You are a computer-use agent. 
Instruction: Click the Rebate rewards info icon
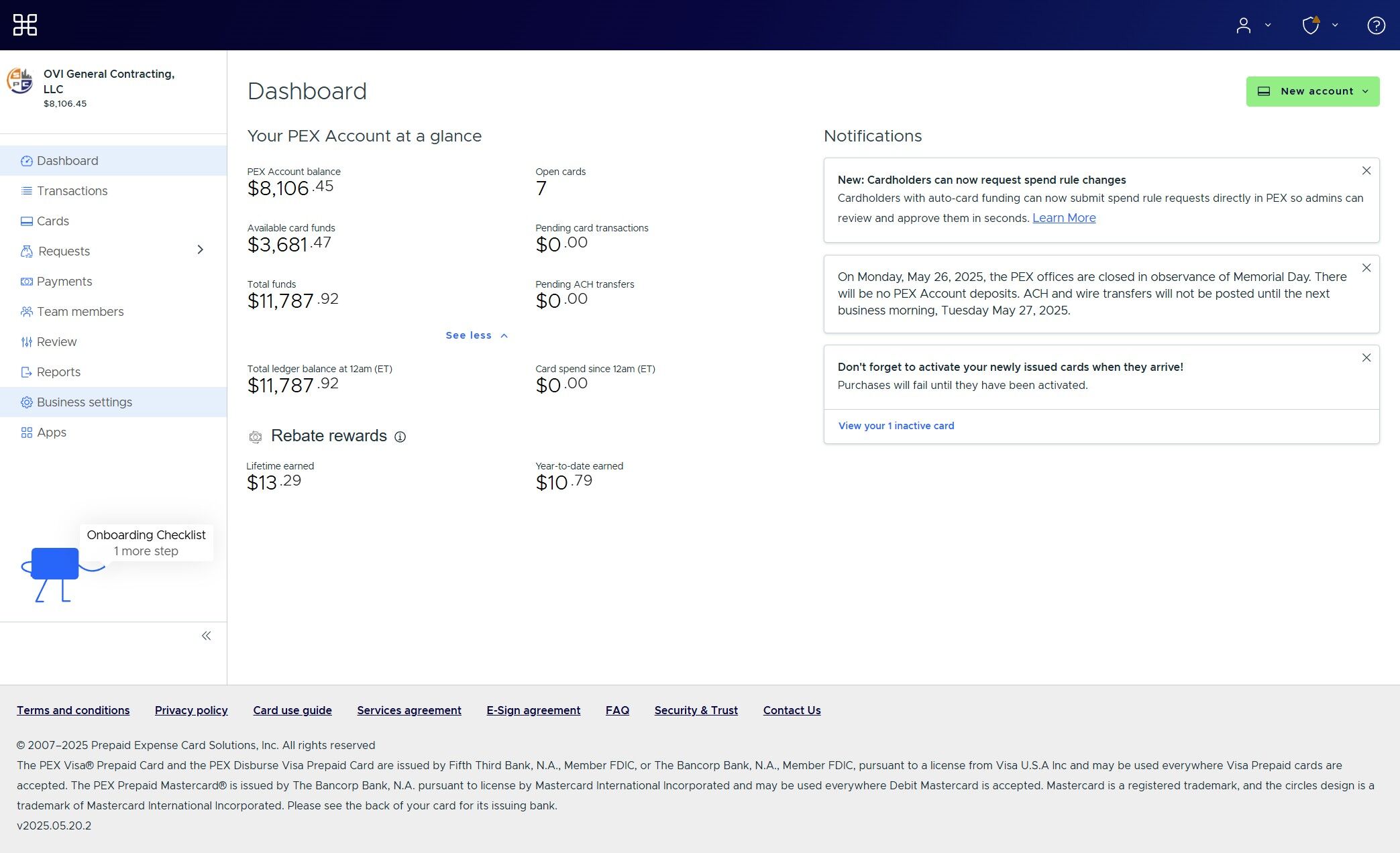[x=400, y=437]
